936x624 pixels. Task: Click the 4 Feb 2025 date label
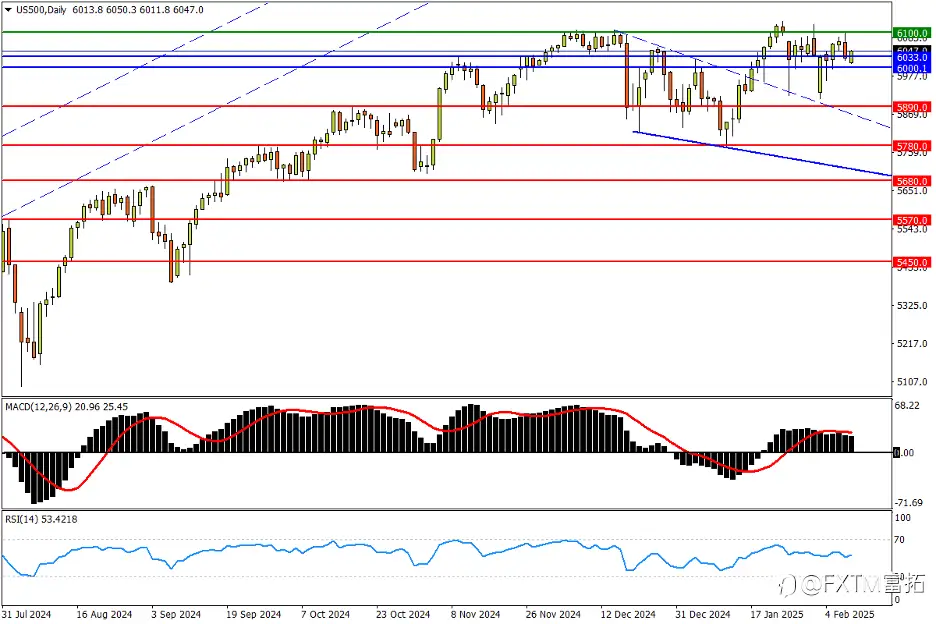tap(849, 614)
